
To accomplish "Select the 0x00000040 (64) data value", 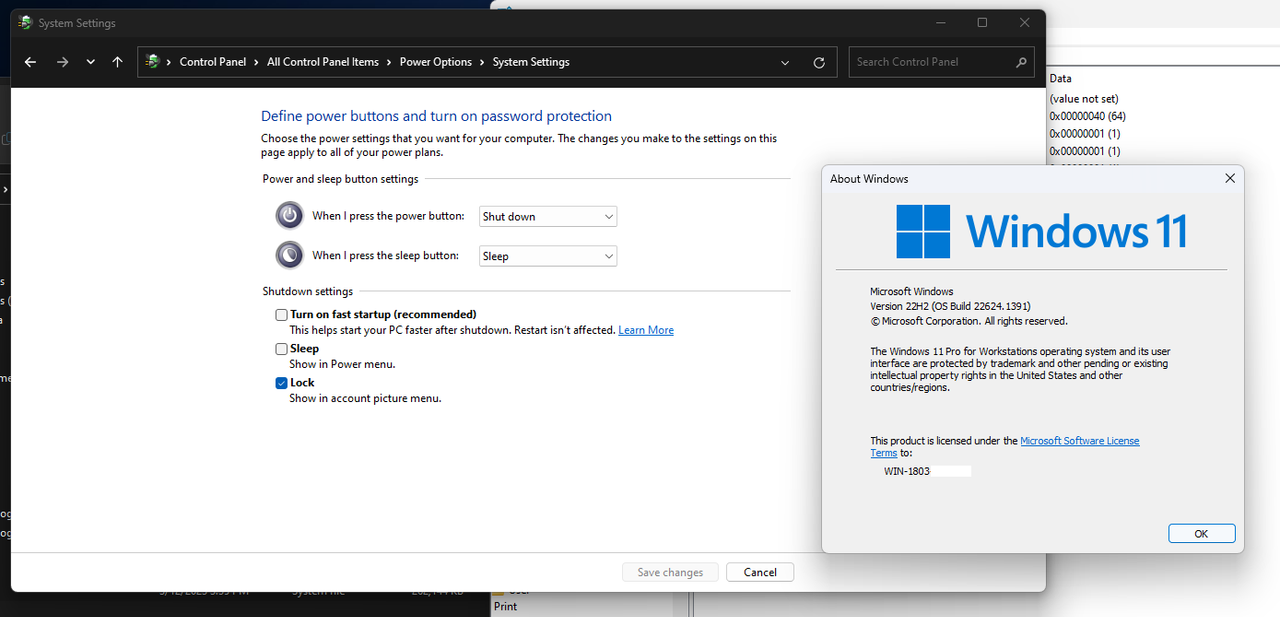I will tap(1088, 116).
